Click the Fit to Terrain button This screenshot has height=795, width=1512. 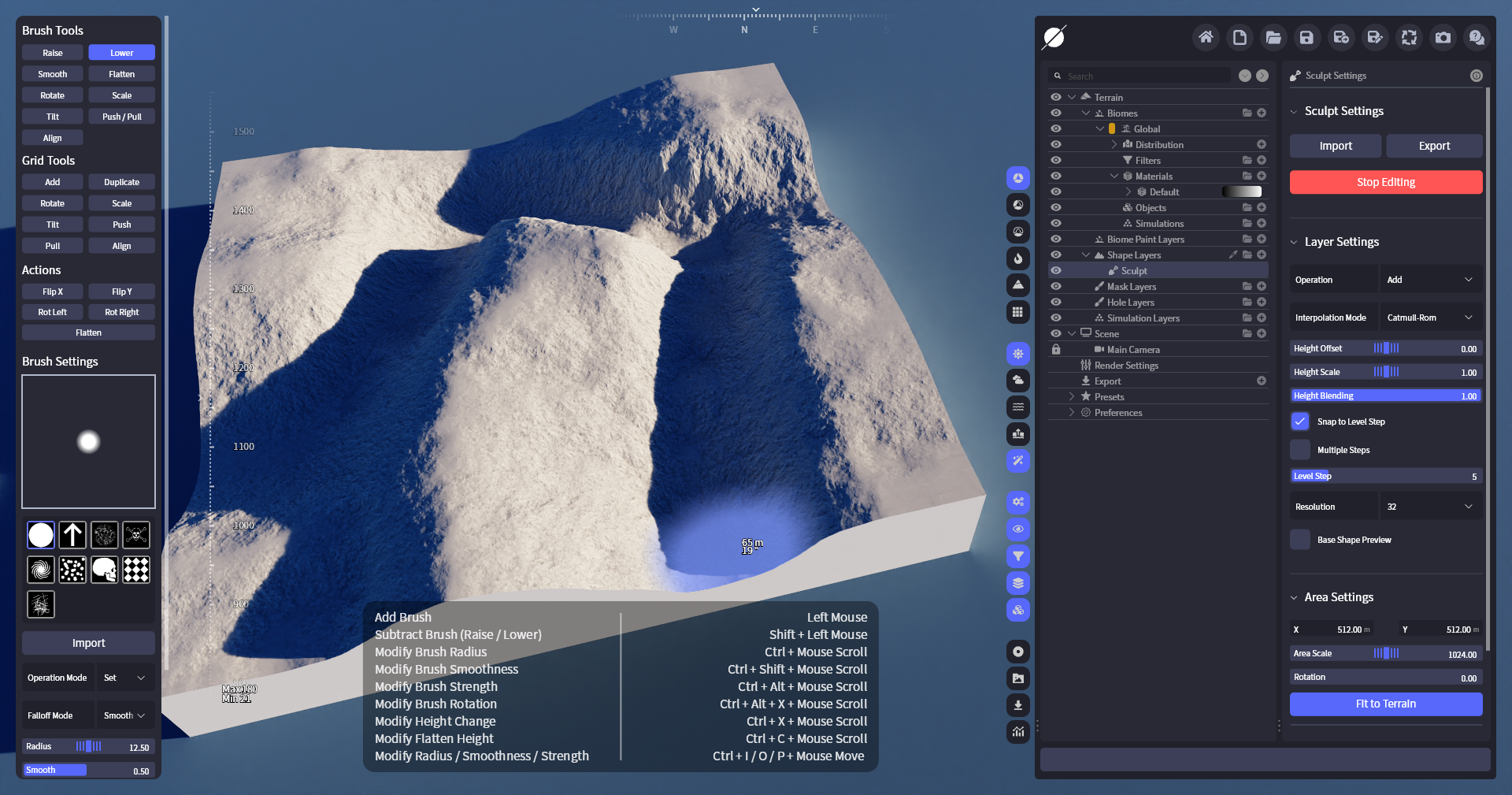(1385, 704)
